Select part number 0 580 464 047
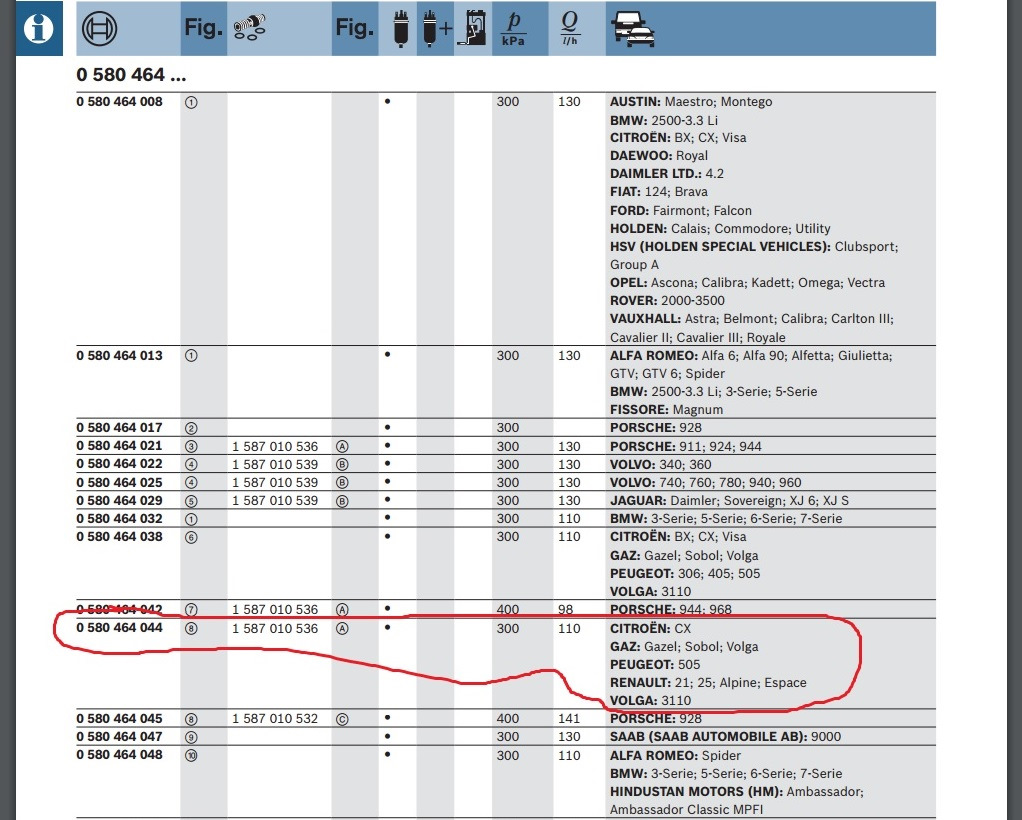This screenshot has width=1022, height=820. click(119, 737)
